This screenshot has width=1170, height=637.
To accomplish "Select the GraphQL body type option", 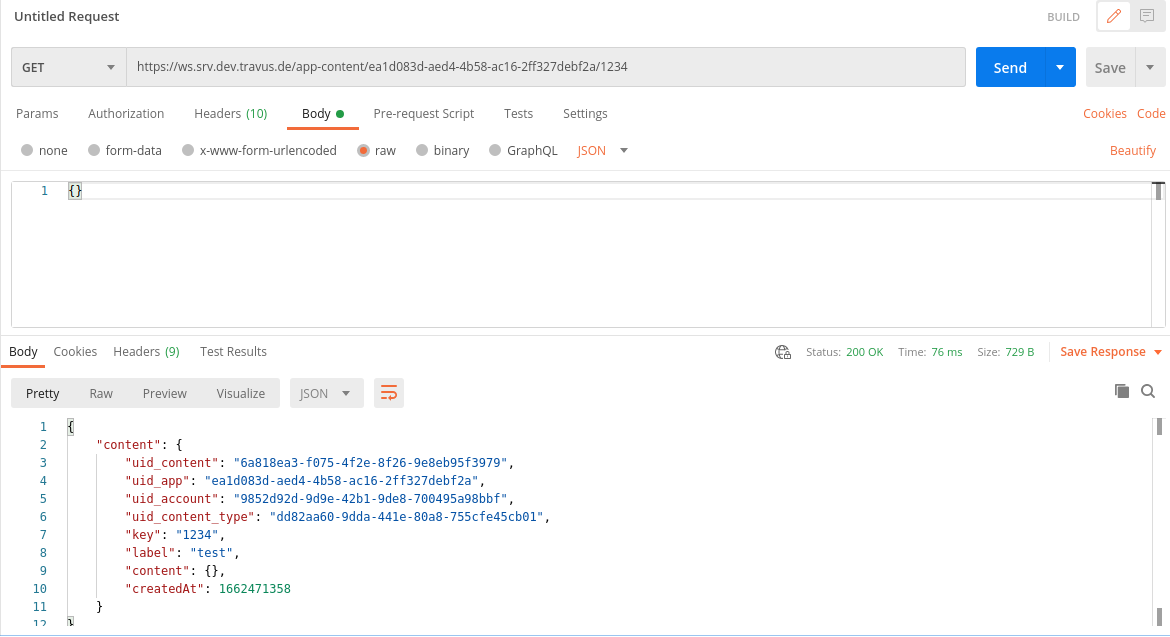I will (495, 151).
